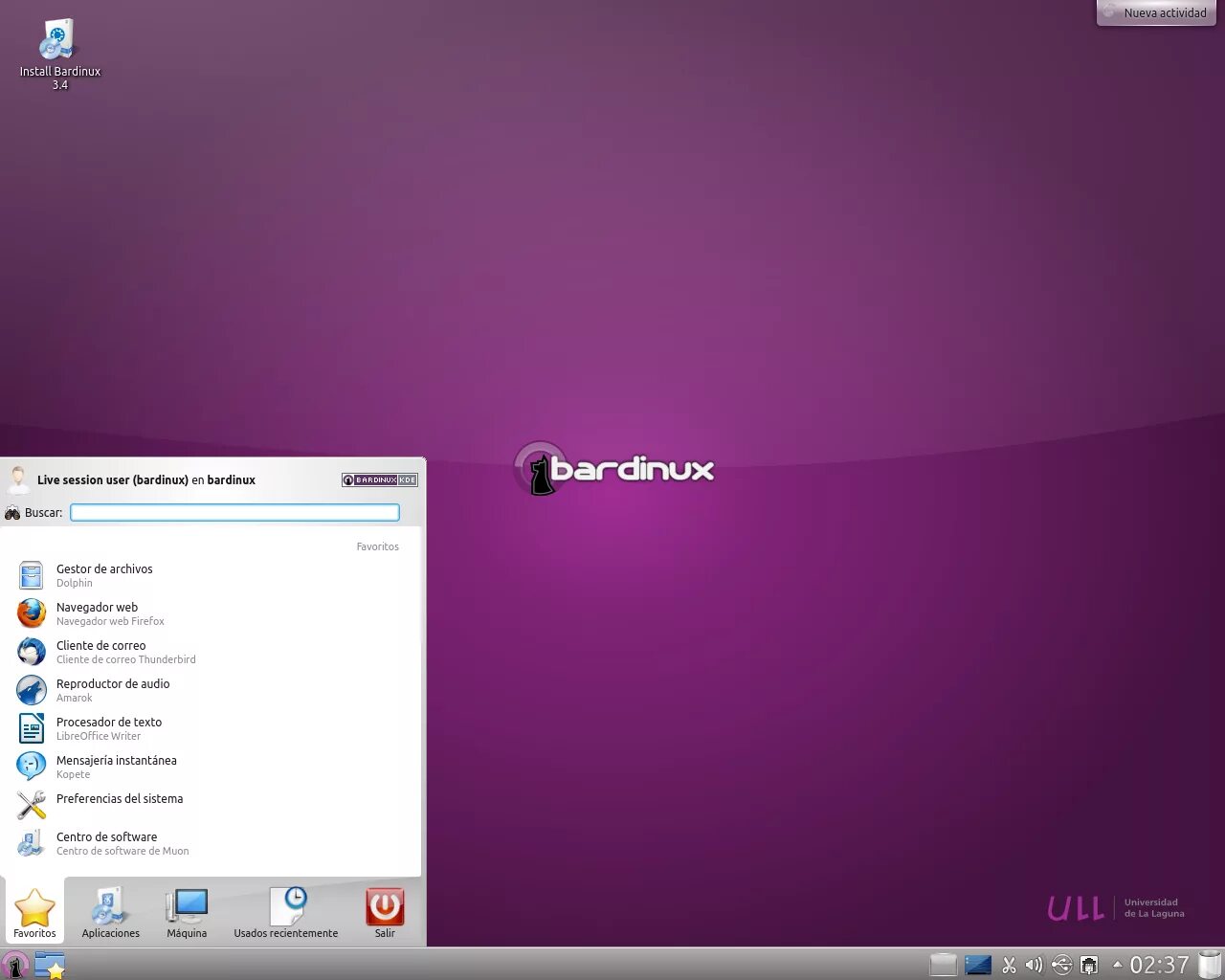Open LibreOffice Writer Procesador de texto icon
The image size is (1225, 980).
[32, 728]
